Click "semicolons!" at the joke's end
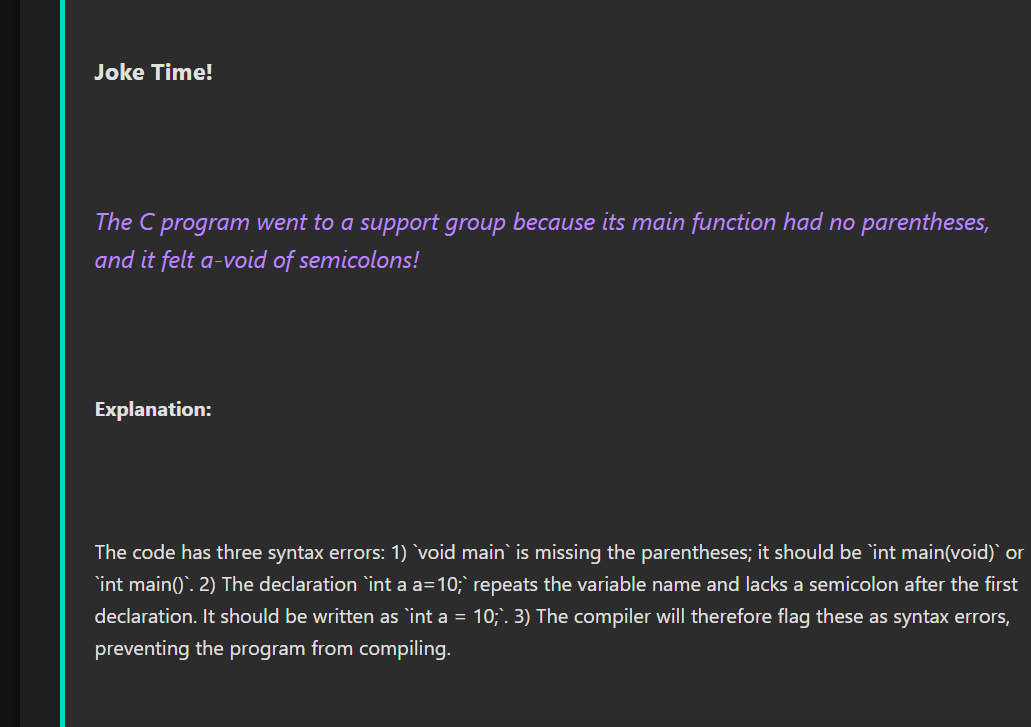 tap(359, 260)
